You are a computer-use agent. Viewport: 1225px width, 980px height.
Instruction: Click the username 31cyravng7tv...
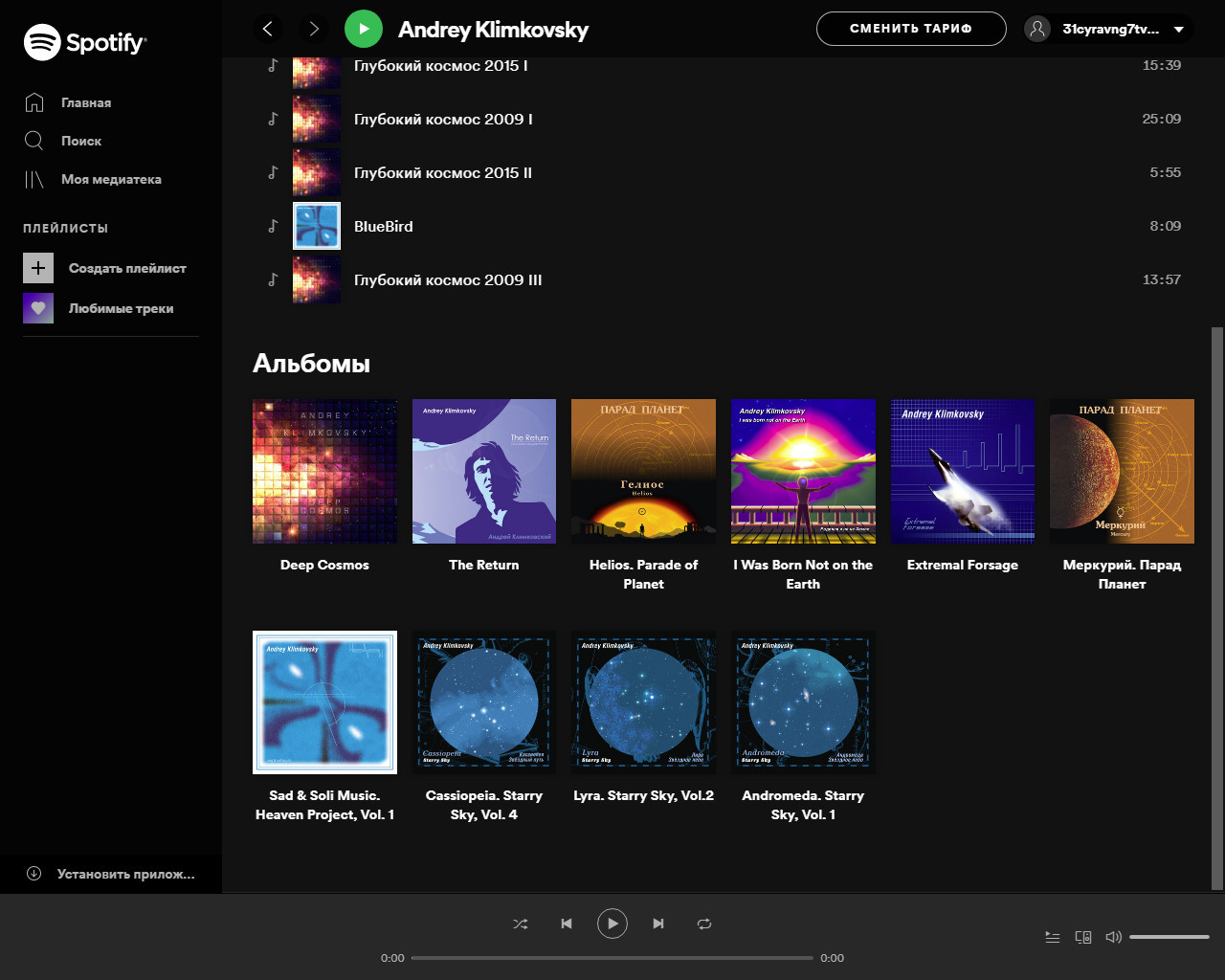(x=1110, y=29)
